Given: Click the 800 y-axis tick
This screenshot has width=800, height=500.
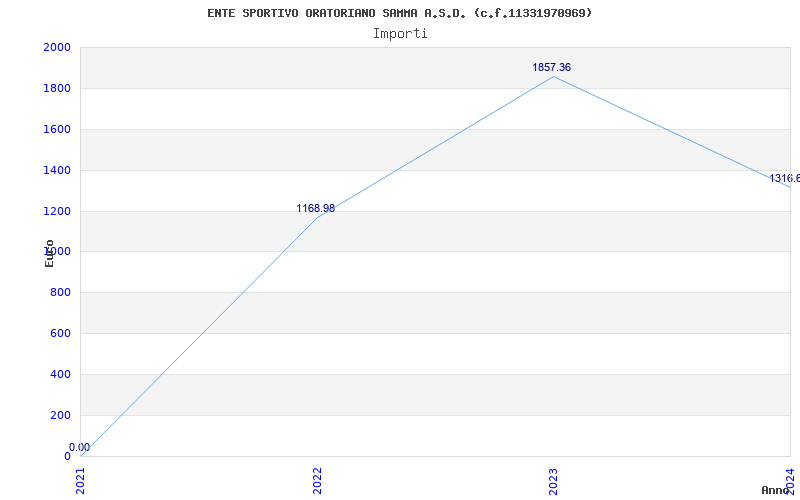Looking at the screenshot, I should (x=60, y=292).
